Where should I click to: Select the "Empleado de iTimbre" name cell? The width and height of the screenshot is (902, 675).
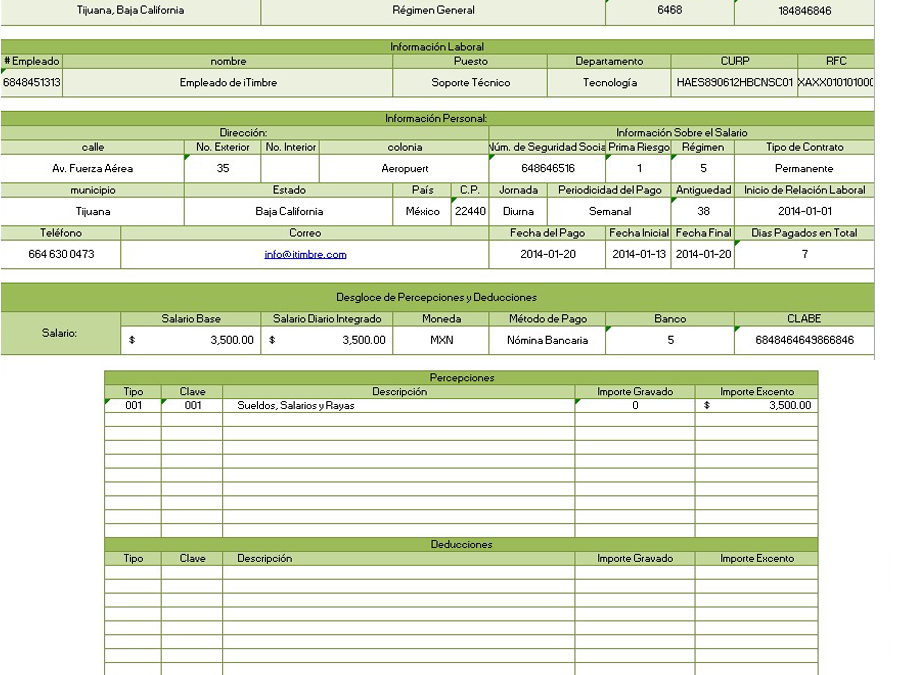228,83
